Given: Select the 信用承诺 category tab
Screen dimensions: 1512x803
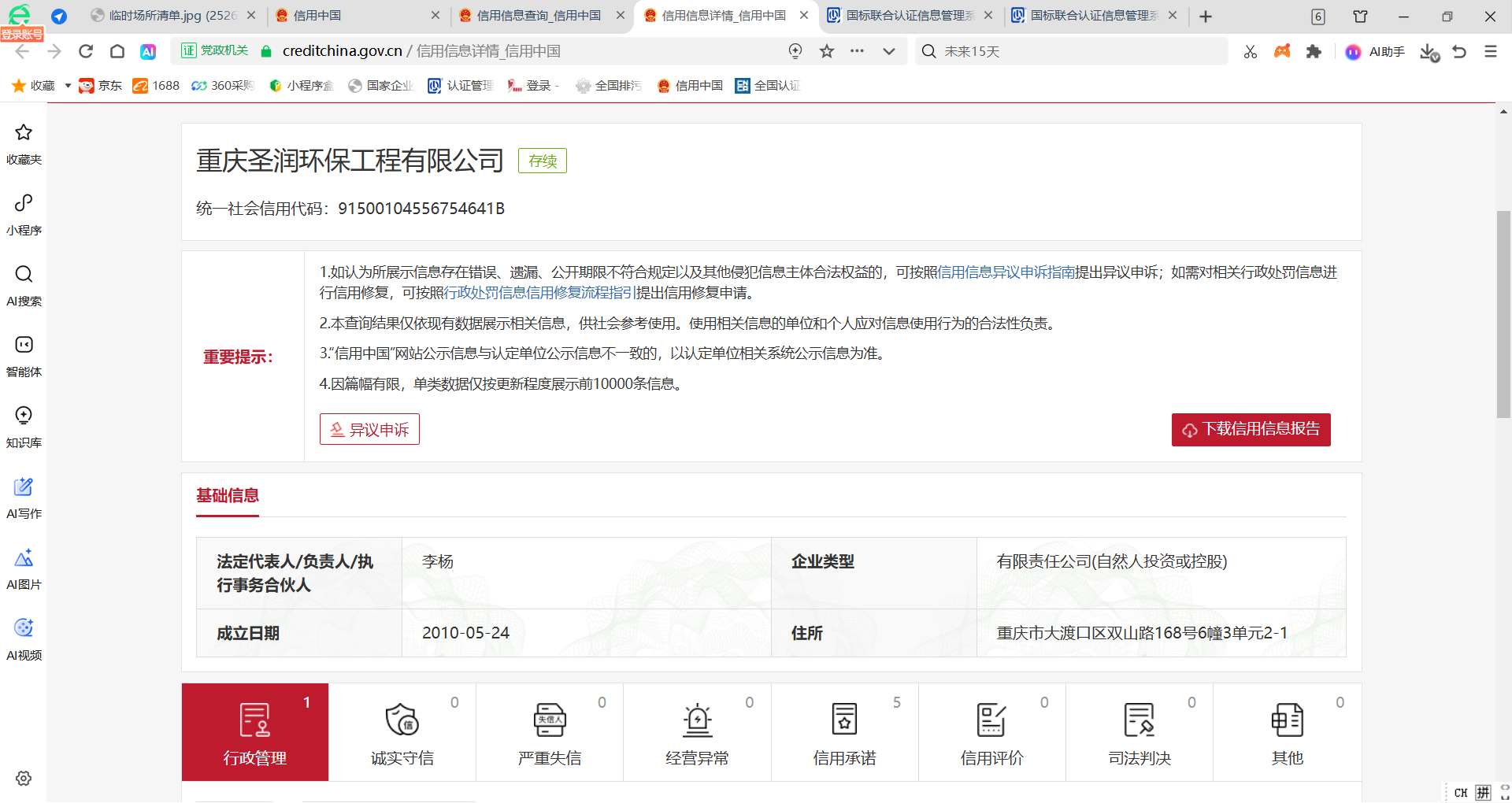Looking at the screenshot, I should [x=844, y=732].
